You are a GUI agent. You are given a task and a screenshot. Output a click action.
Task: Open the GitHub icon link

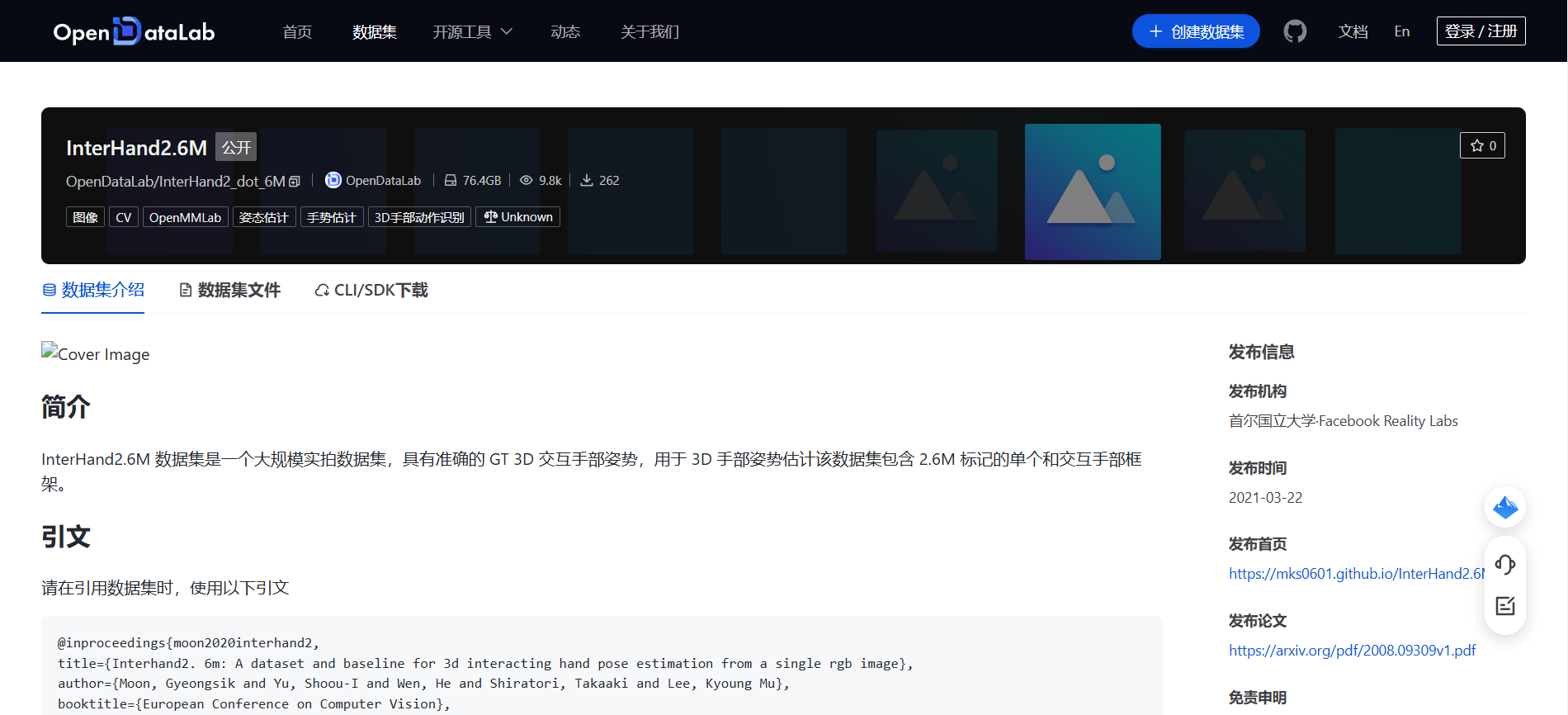(1295, 31)
